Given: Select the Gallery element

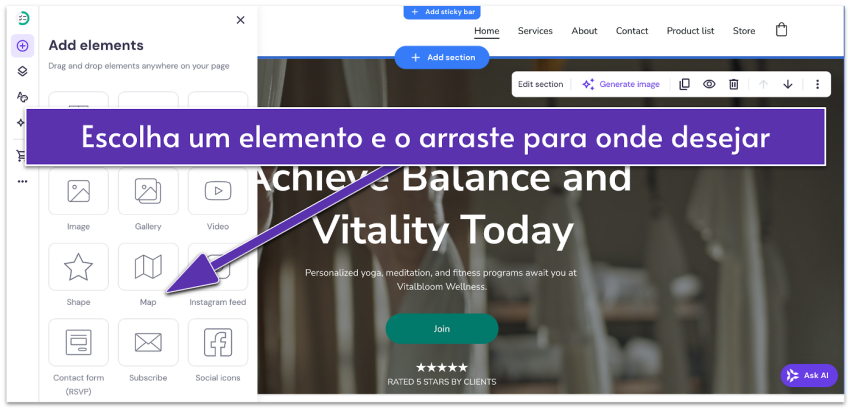Looking at the screenshot, I should (x=148, y=191).
